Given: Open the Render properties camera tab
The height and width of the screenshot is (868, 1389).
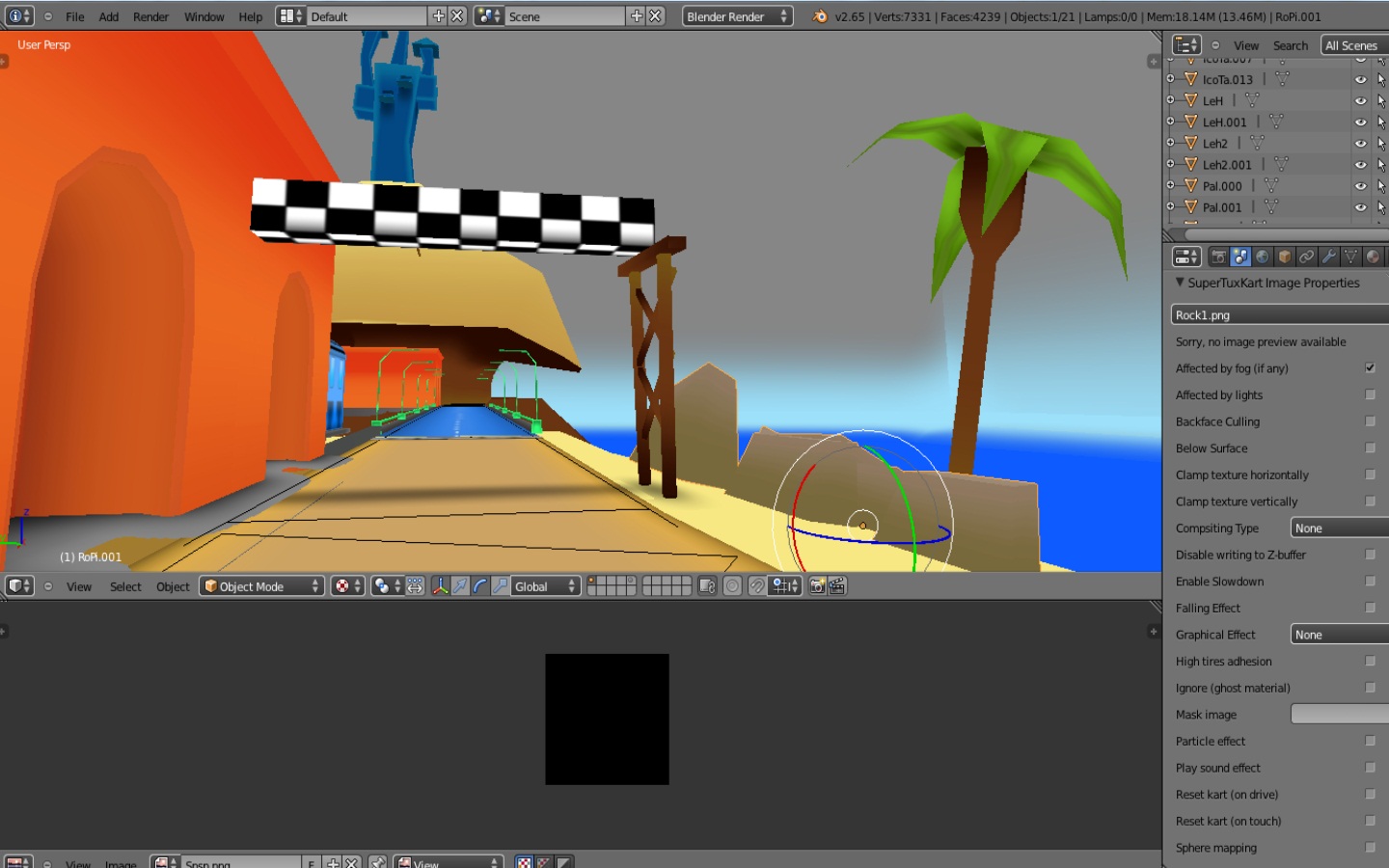Looking at the screenshot, I should point(1219,257).
